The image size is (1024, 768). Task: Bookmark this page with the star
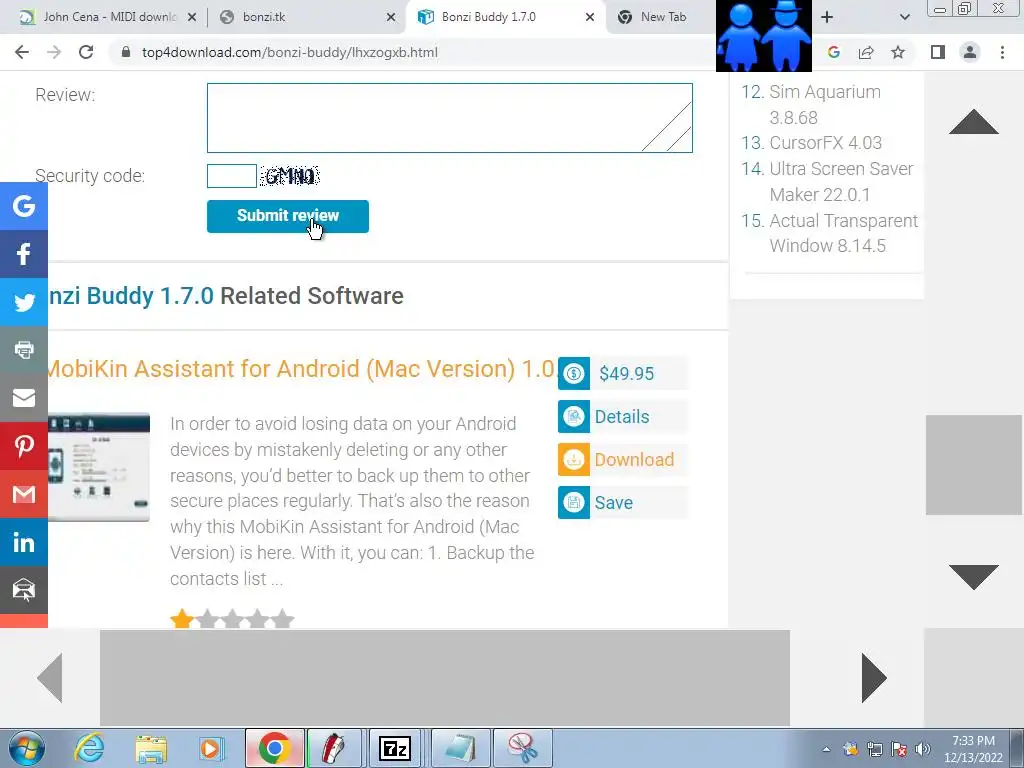(x=898, y=52)
